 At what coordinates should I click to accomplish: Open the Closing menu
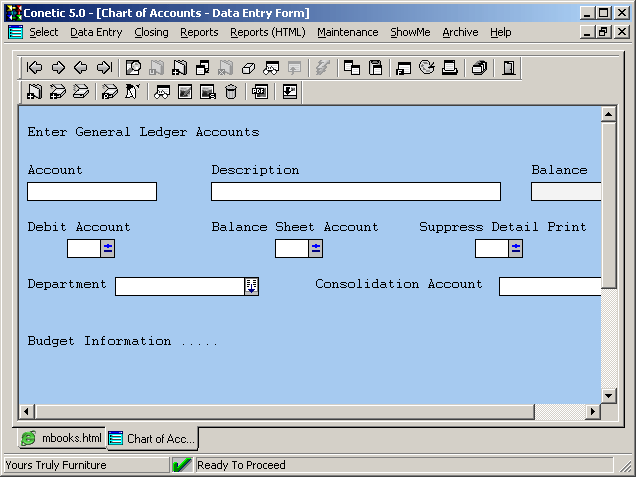tap(151, 32)
